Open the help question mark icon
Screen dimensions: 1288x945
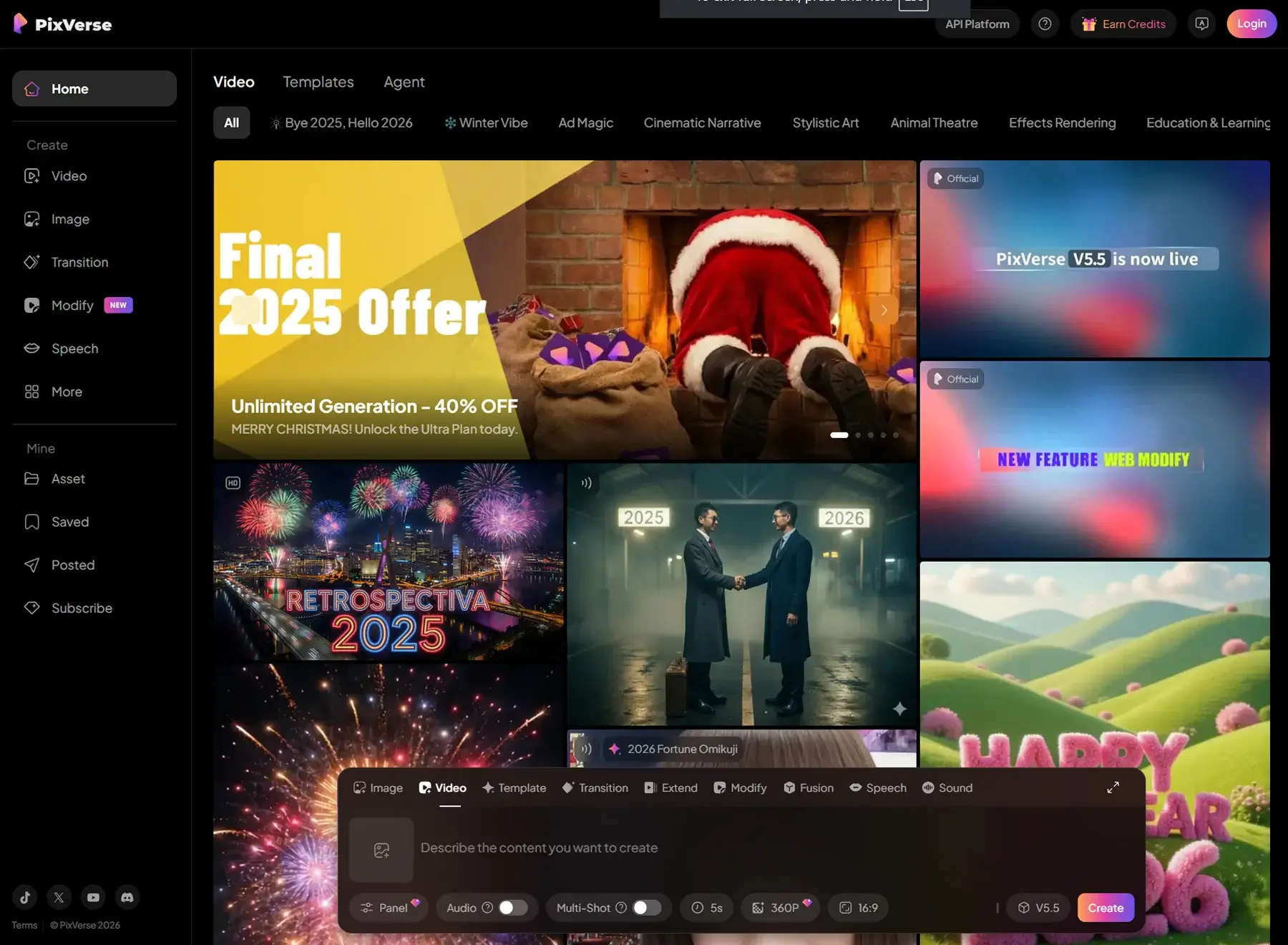point(1045,24)
